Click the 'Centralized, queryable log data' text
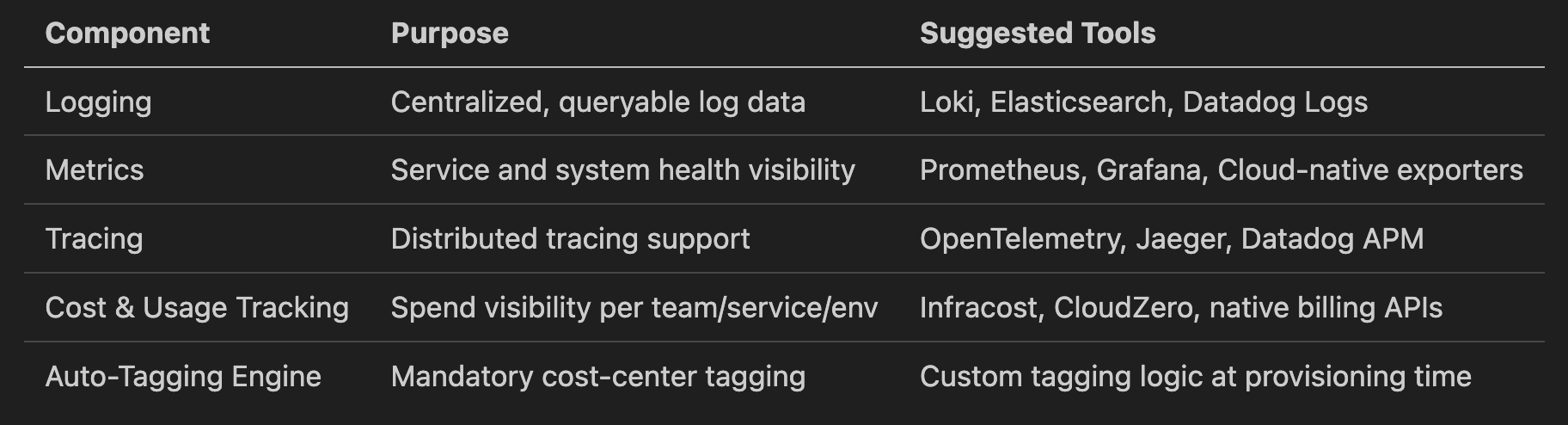This screenshot has height=425, width=1568. (597, 102)
